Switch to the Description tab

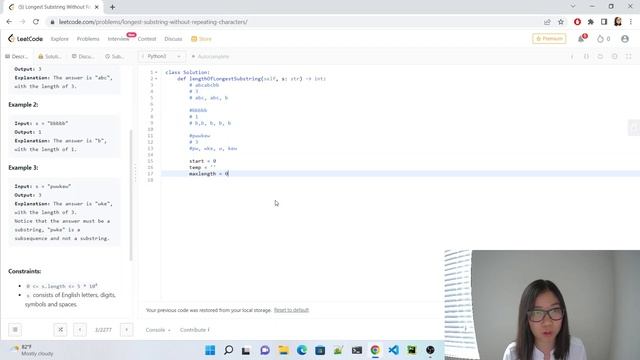tap(17, 56)
